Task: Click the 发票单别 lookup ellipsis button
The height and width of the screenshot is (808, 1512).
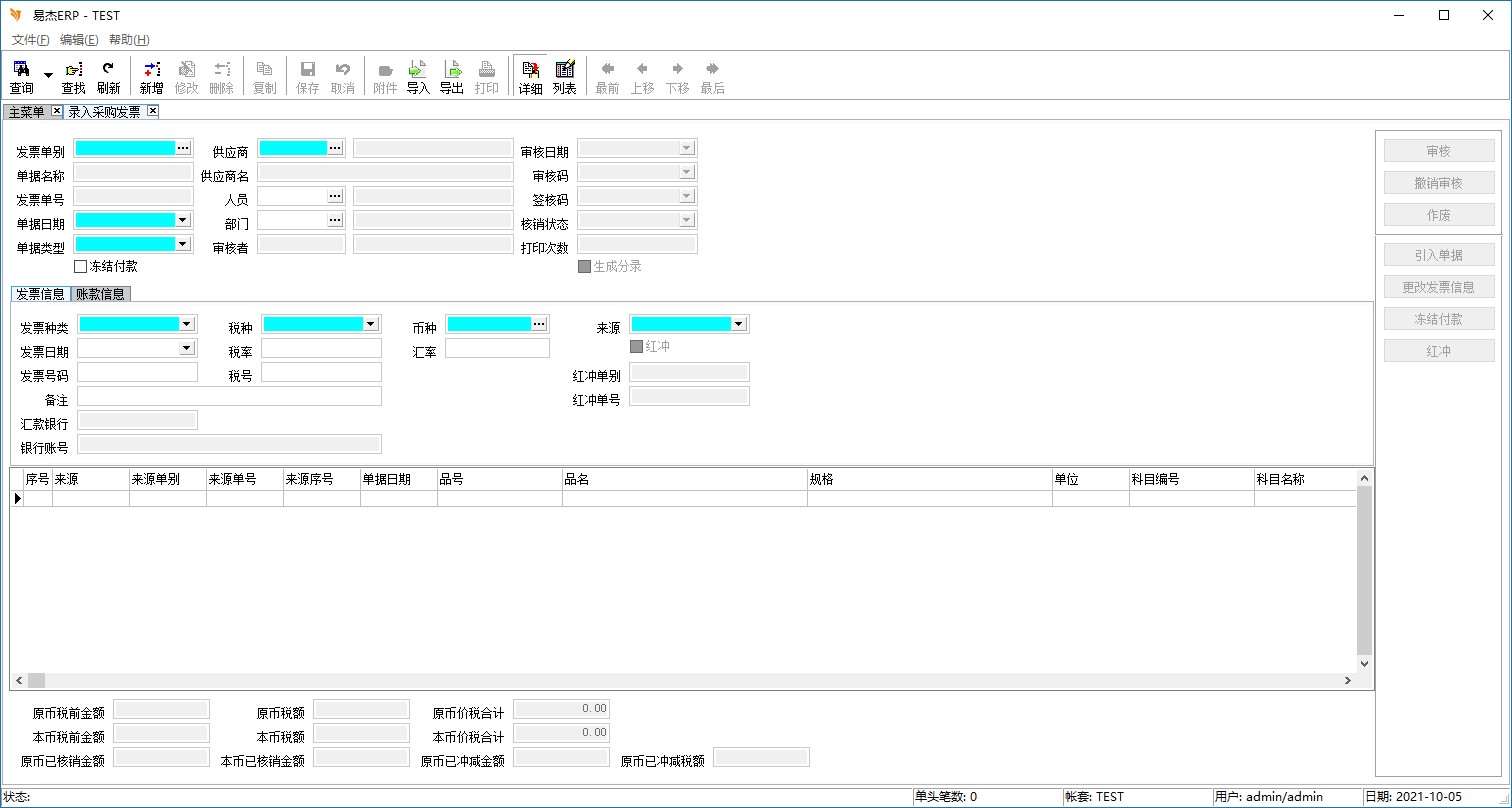Action: click(x=183, y=148)
